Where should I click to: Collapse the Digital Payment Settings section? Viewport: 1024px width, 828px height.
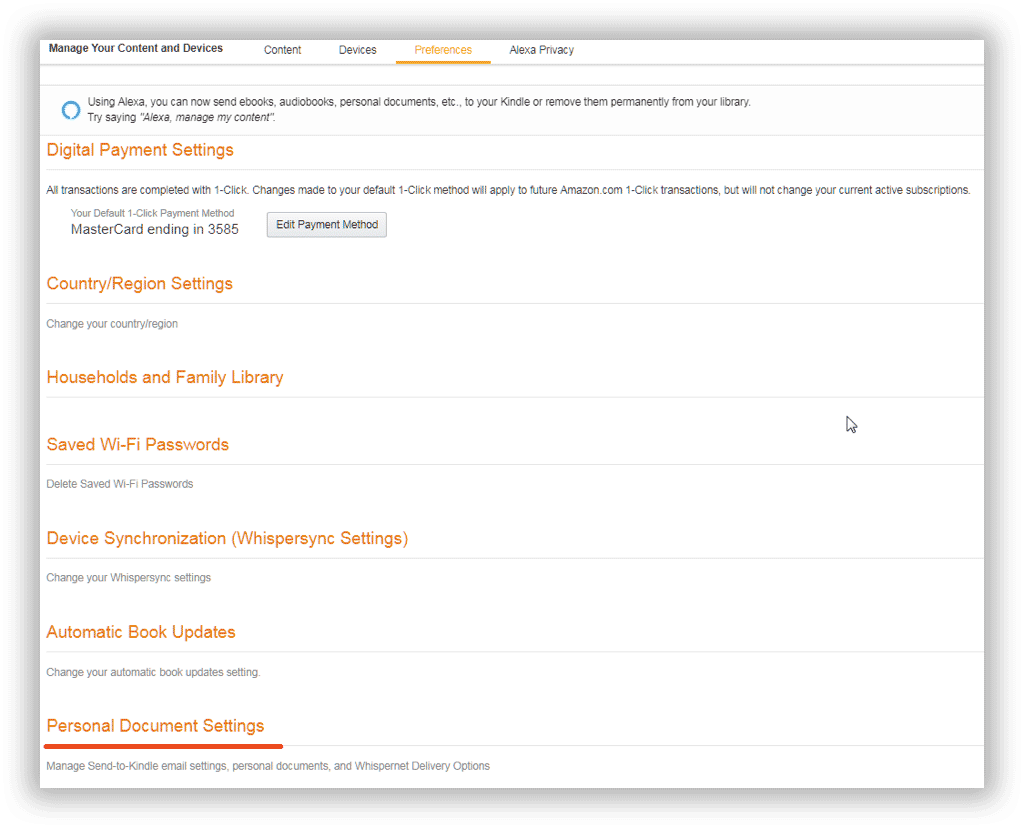140,150
